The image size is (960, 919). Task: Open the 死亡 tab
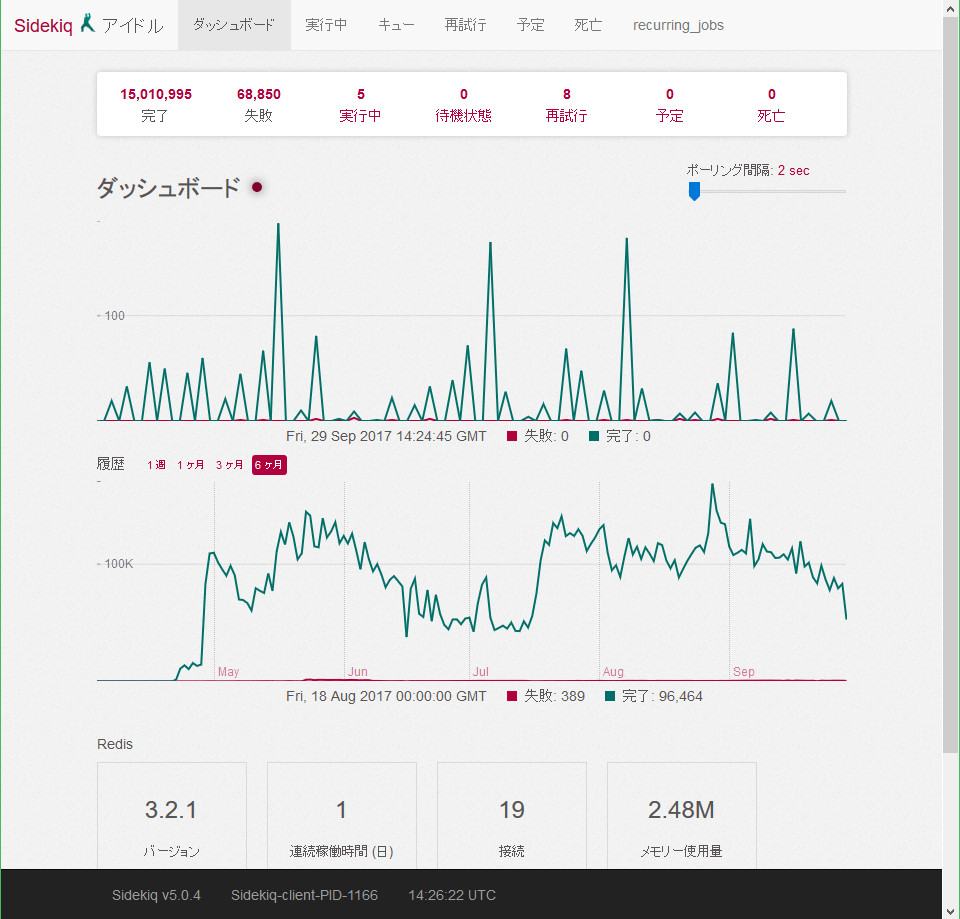pyautogui.click(x=589, y=25)
